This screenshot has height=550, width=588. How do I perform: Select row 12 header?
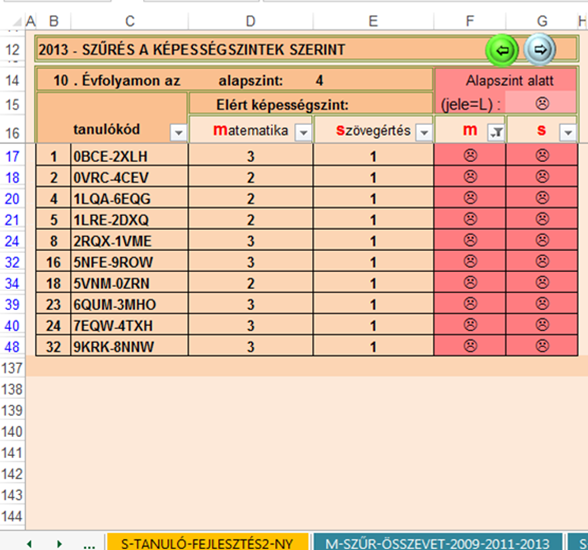[x=12, y=49]
